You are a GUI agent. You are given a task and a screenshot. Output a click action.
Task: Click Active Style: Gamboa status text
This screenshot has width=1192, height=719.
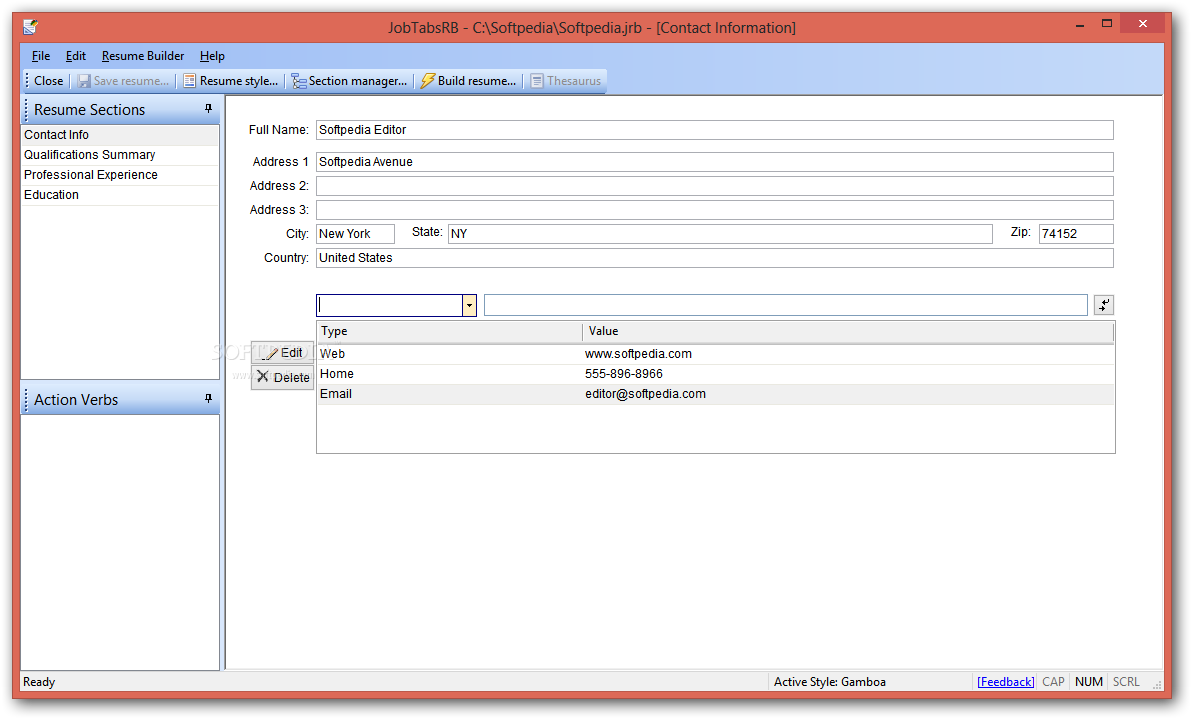coord(829,682)
